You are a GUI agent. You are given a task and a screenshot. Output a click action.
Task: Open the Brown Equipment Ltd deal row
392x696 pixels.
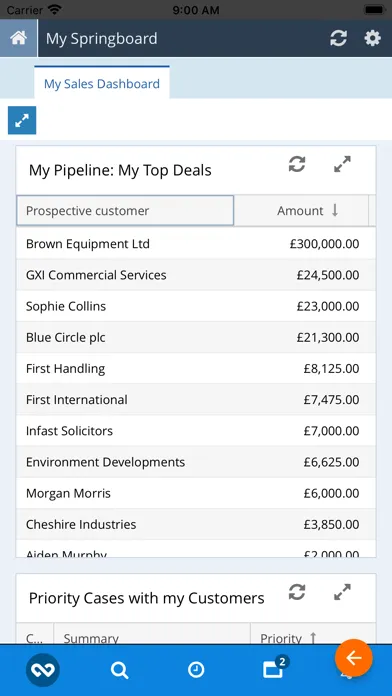(x=196, y=244)
